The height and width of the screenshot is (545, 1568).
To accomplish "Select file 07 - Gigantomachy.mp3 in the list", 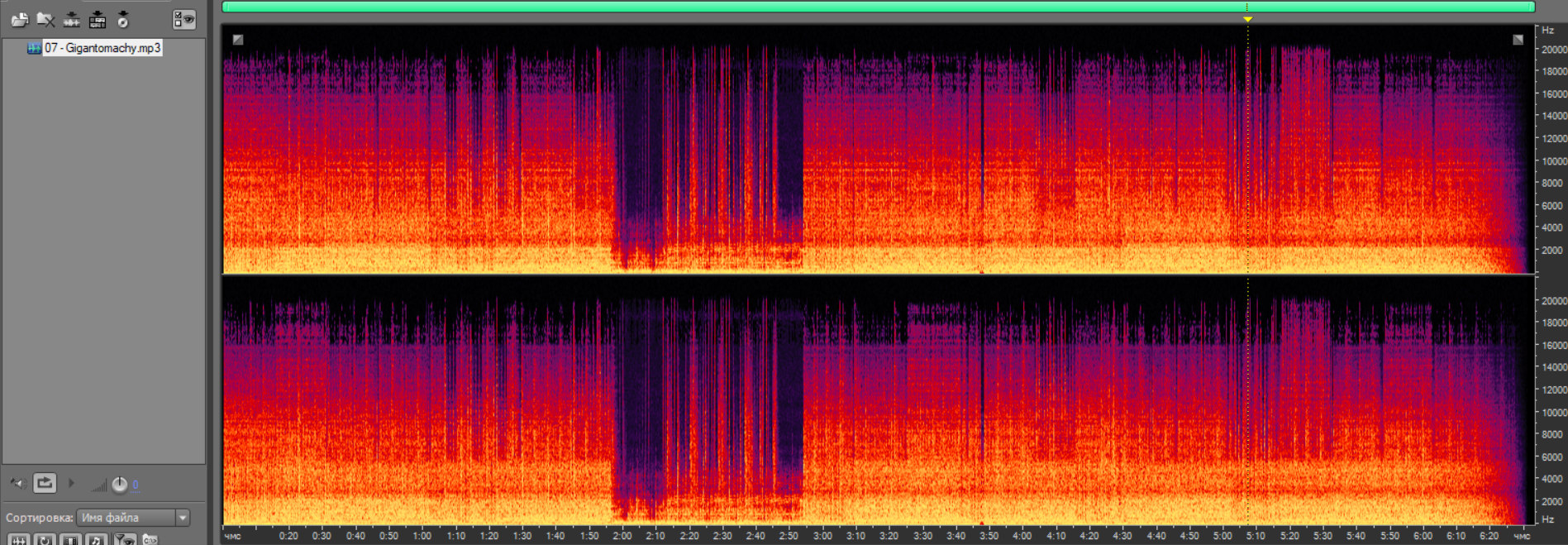I will [x=102, y=48].
